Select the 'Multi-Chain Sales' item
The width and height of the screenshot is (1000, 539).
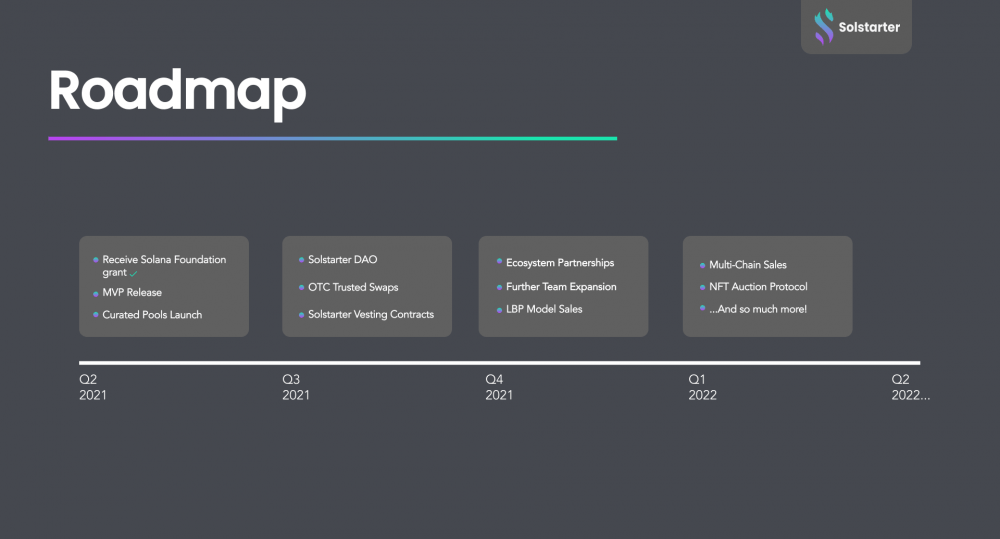click(747, 265)
